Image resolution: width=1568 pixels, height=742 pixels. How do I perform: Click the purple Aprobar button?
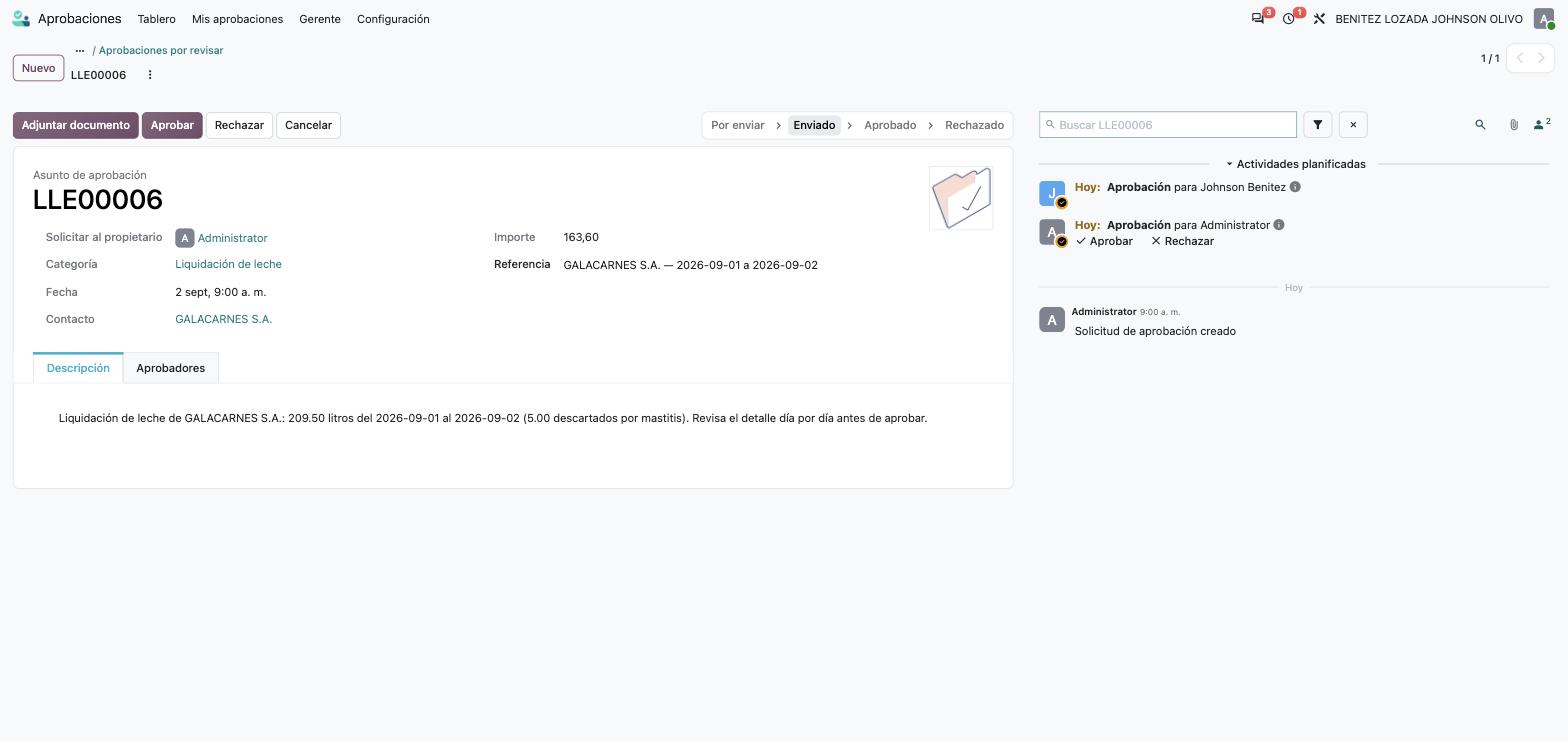[172, 125]
